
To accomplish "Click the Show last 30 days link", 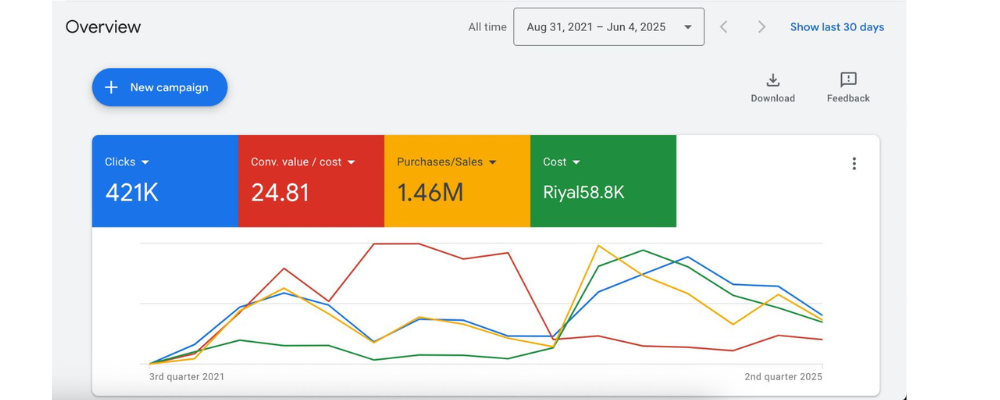I will [x=836, y=27].
